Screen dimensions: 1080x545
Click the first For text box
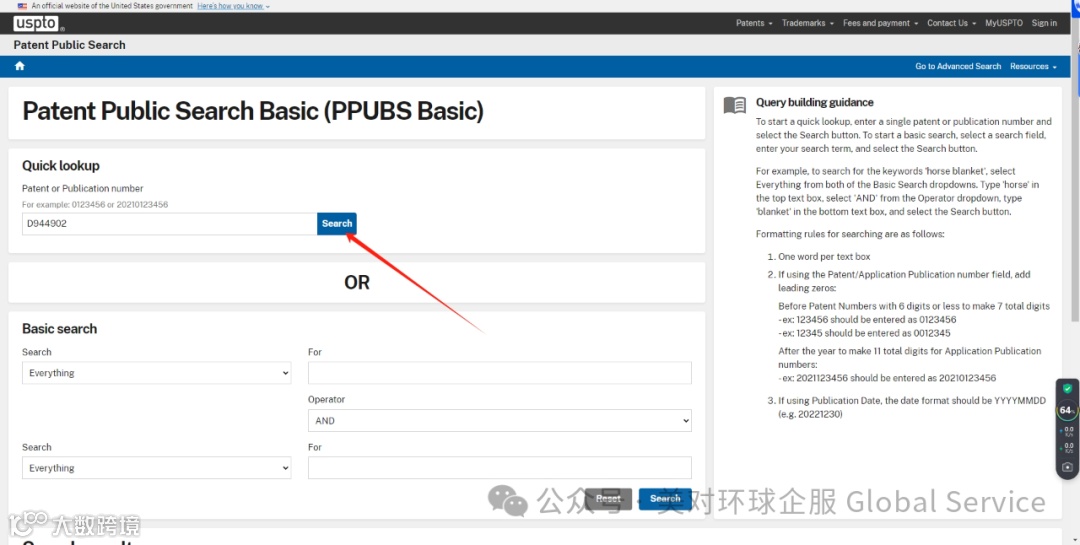tap(499, 373)
